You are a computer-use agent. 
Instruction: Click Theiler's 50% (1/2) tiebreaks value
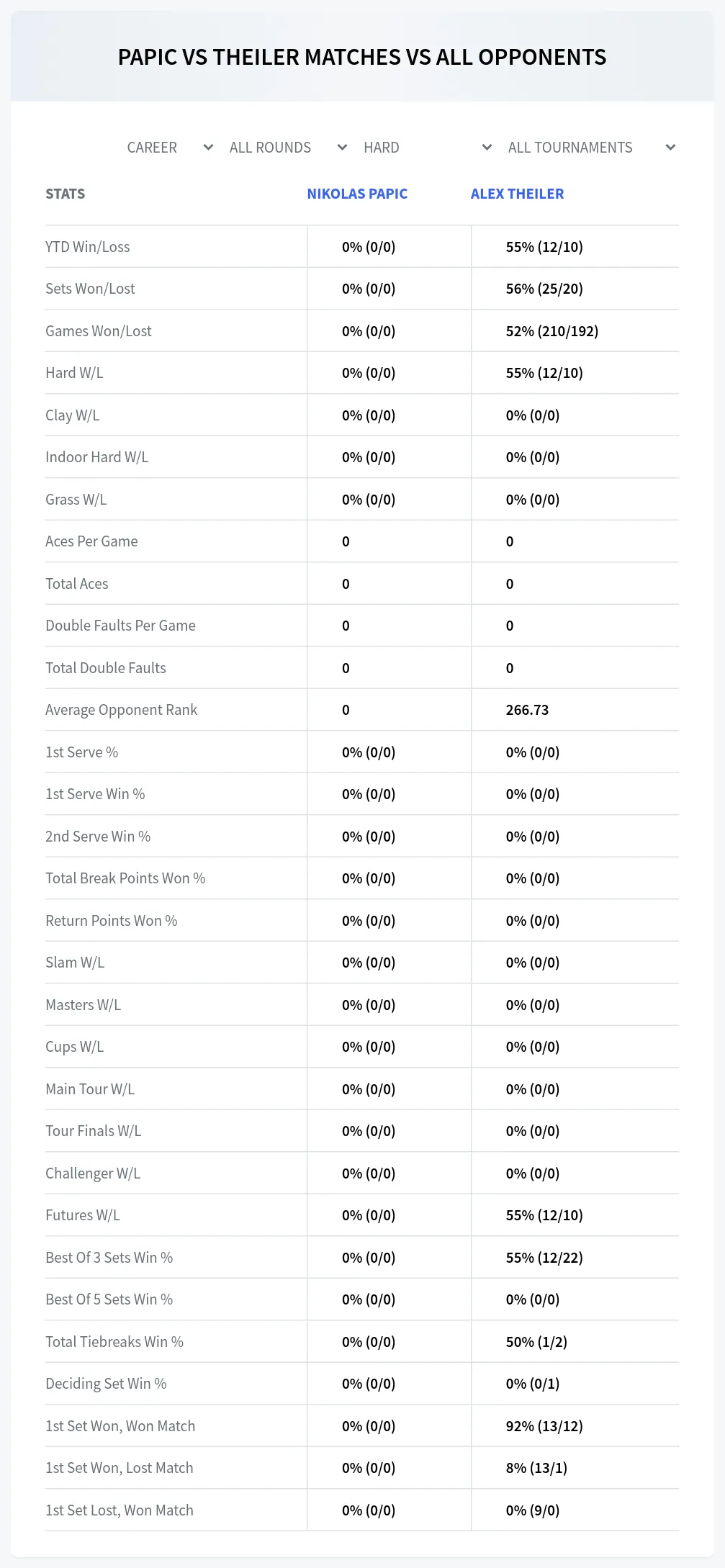[x=536, y=1342]
